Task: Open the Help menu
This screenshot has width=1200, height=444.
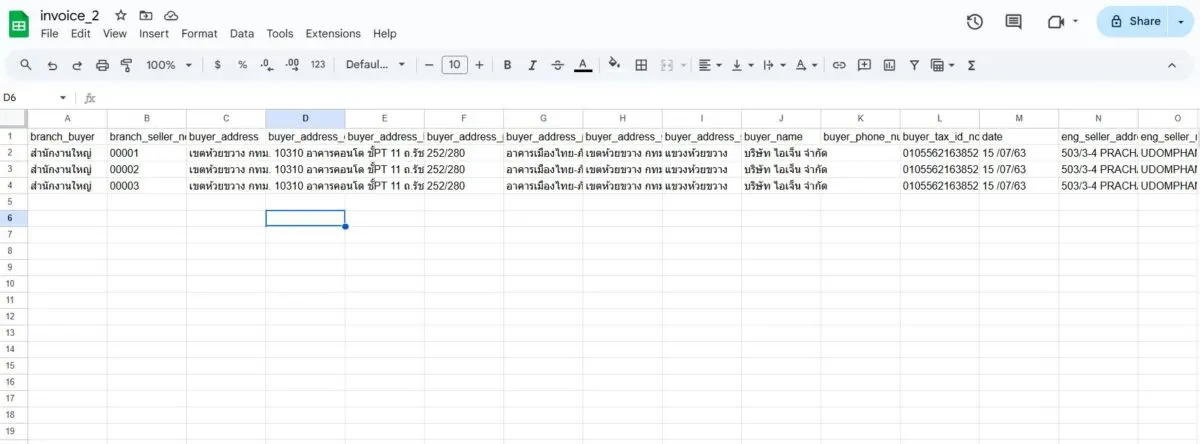Action: point(385,33)
